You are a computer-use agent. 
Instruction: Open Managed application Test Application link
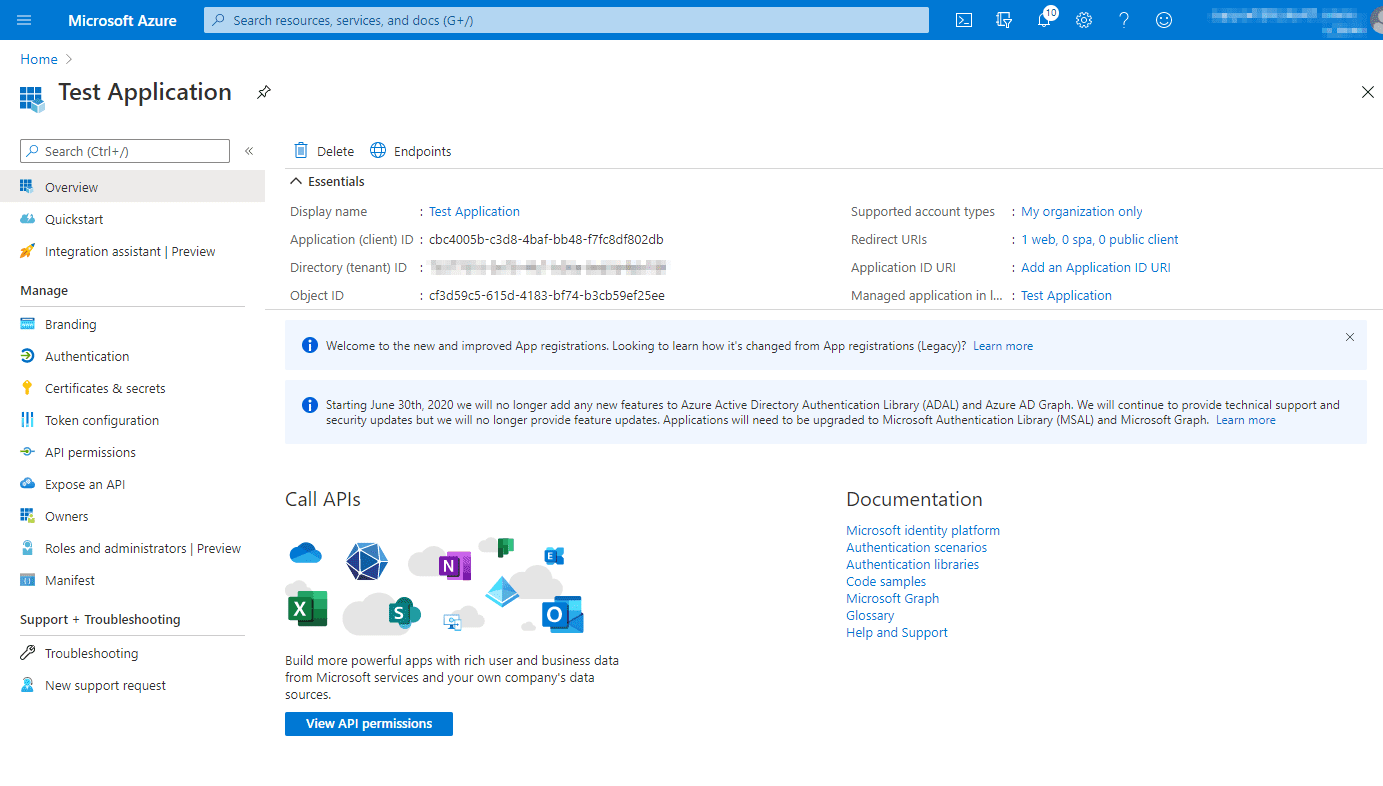[1066, 296]
